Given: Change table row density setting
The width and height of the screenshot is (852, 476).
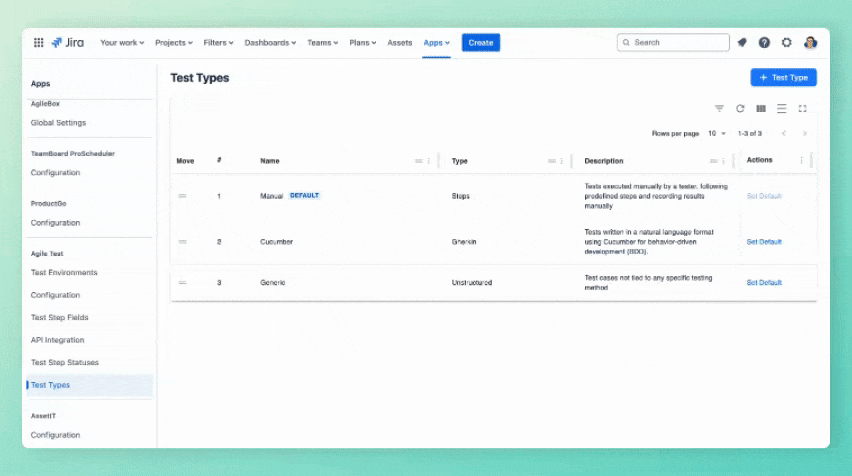Looking at the screenshot, I should click(782, 108).
